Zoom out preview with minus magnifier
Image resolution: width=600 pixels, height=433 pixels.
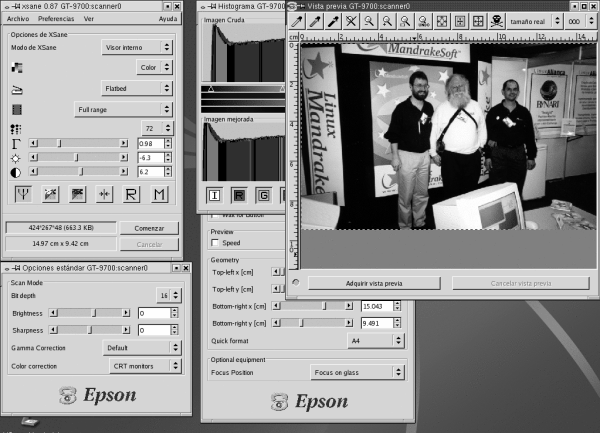(369, 21)
